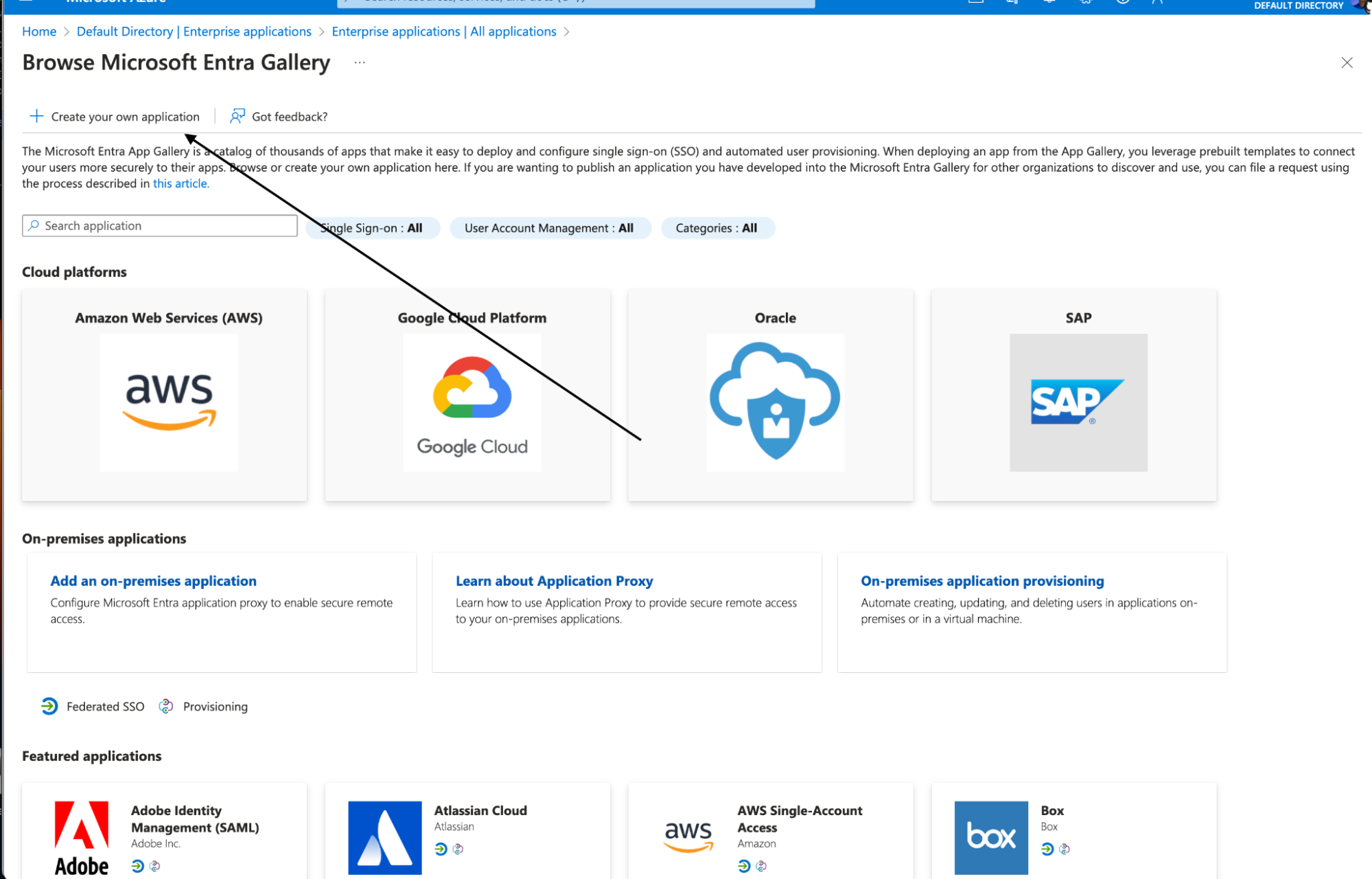Click the Provisioning legend icon

tap(166, 706)
